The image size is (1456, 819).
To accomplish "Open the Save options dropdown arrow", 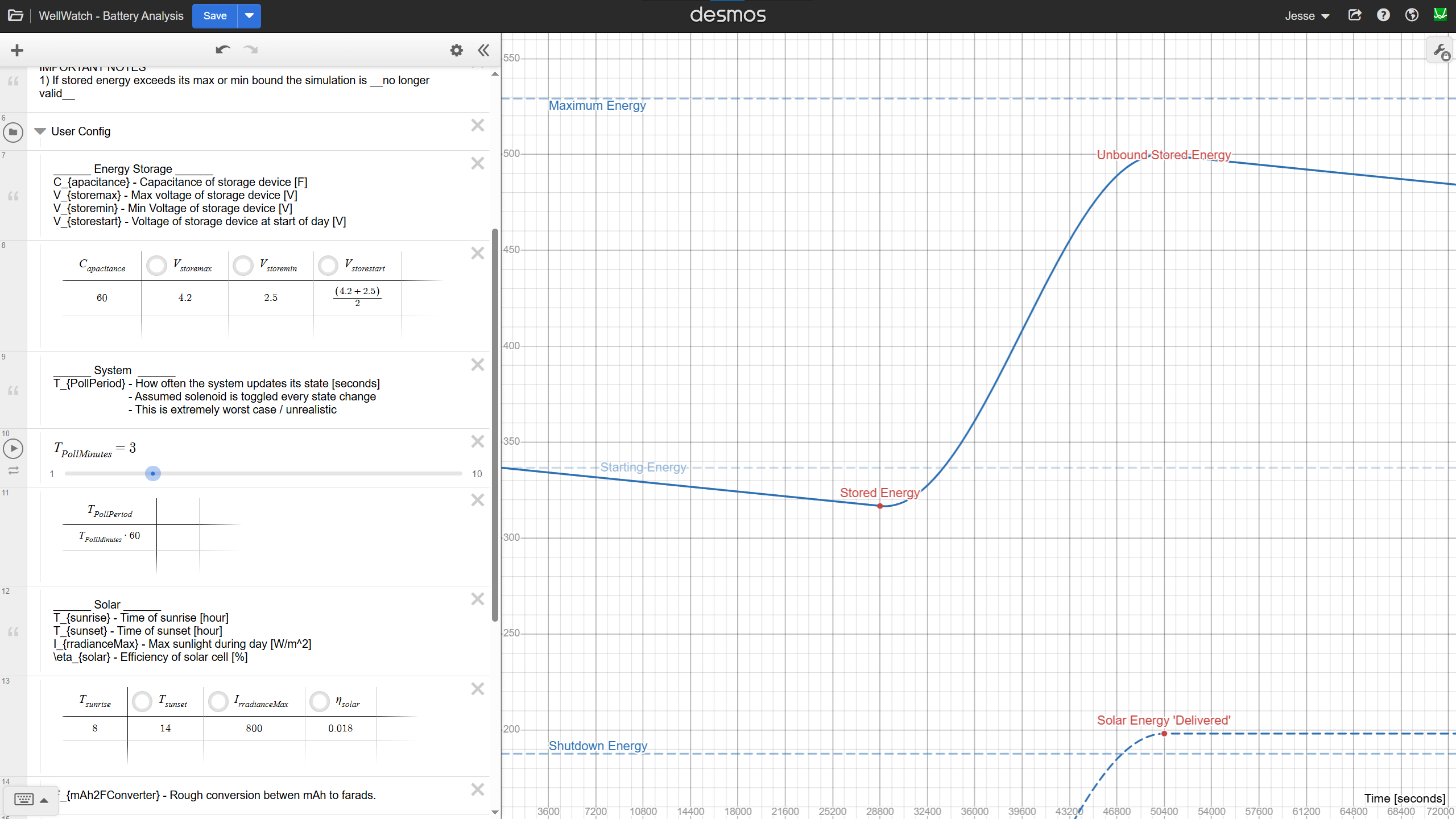I will click(x=249, y=16).
